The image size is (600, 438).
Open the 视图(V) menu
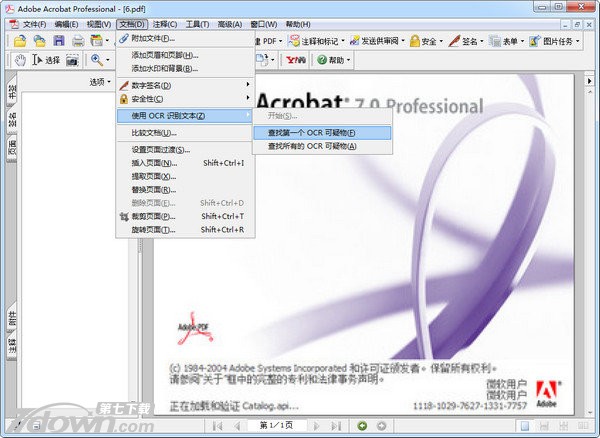click(x=99, y=24)
